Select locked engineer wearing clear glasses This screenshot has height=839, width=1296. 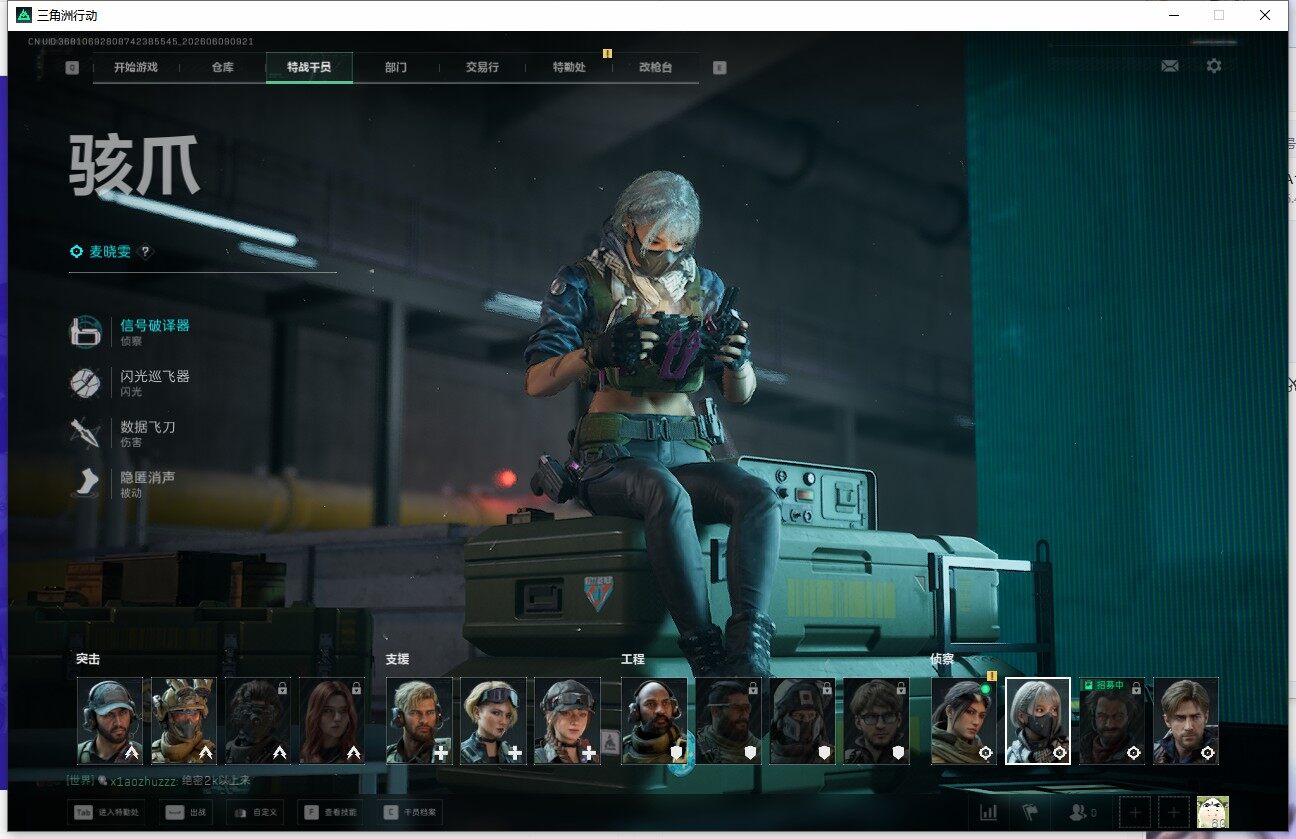coord(876,721)
